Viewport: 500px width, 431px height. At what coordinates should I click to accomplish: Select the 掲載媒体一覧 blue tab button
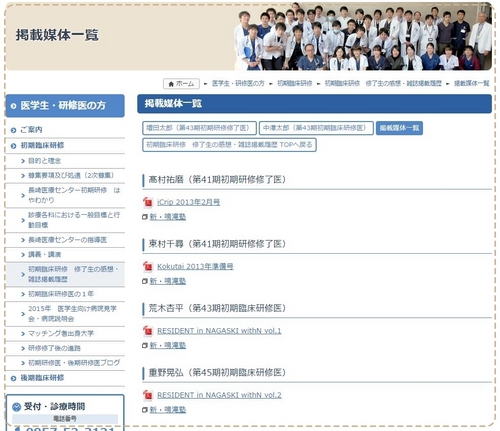coord(399,128)
